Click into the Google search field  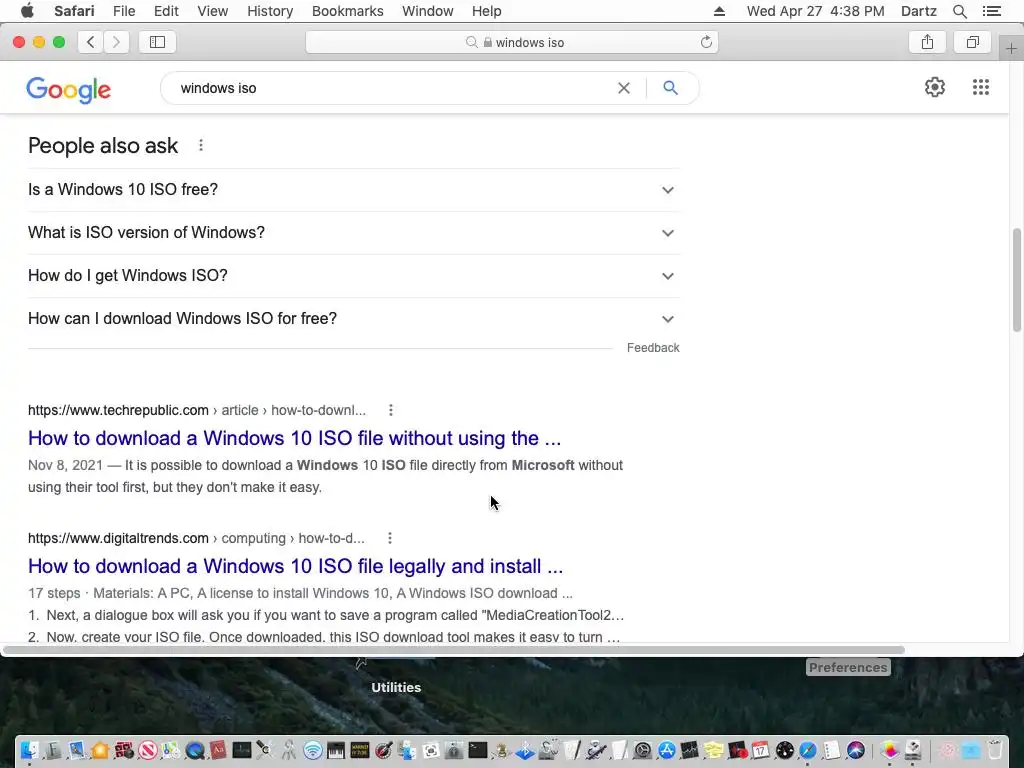pos(392,88)
